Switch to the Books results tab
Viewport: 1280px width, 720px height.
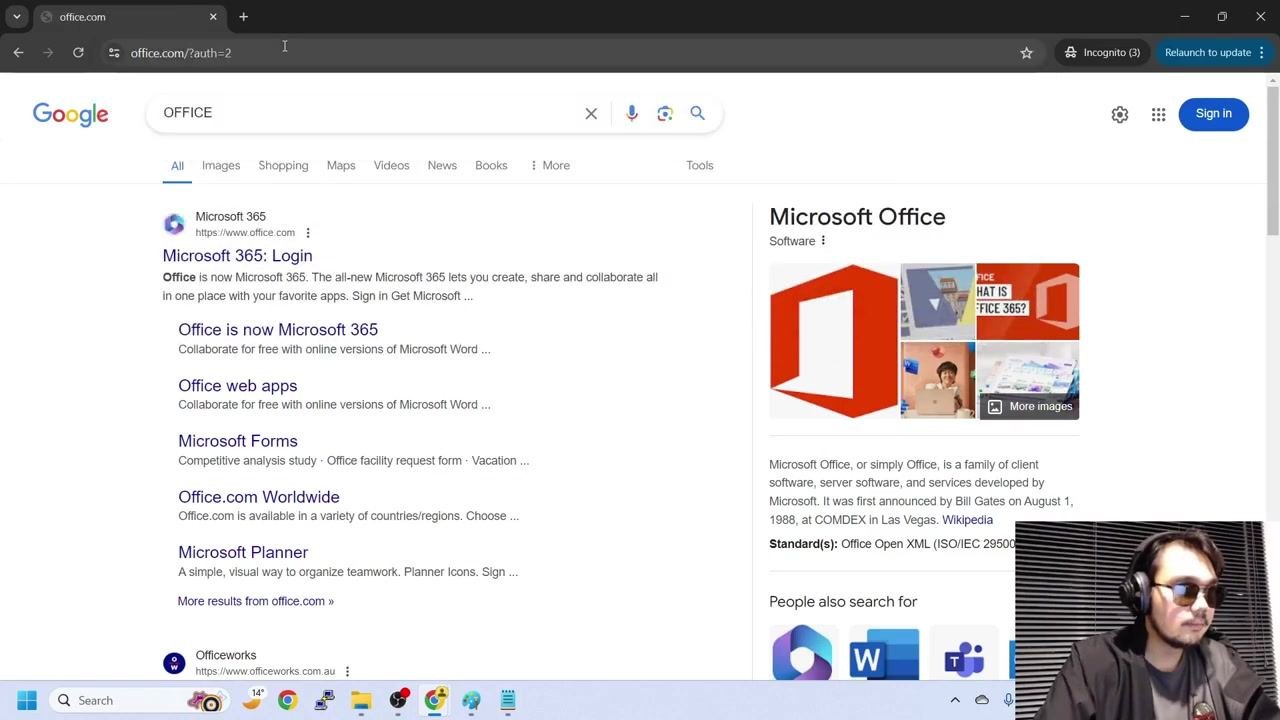tap(491, 166)
